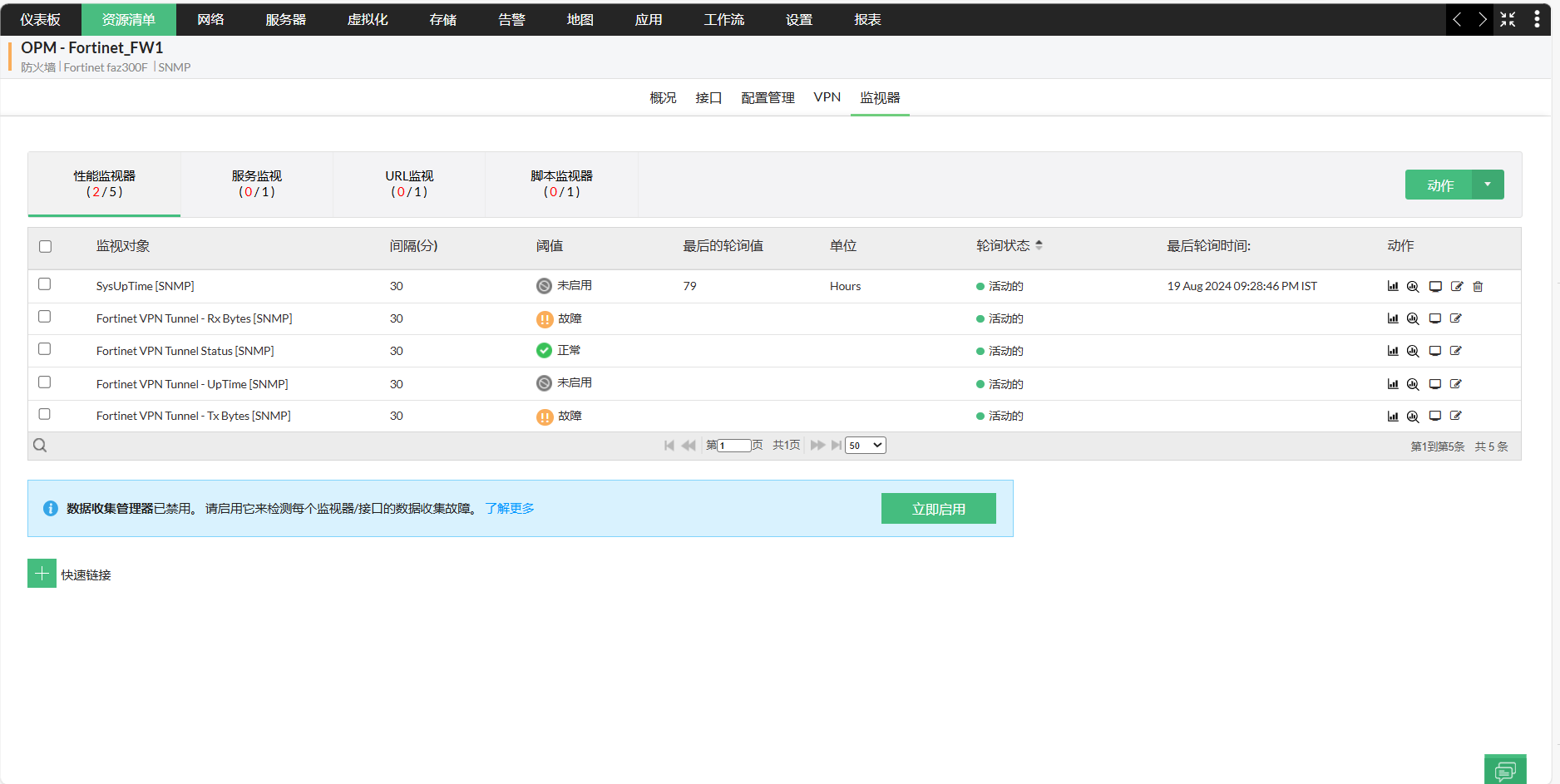
Task: Add quick link with green plus icon
Action: pos(42,574)
